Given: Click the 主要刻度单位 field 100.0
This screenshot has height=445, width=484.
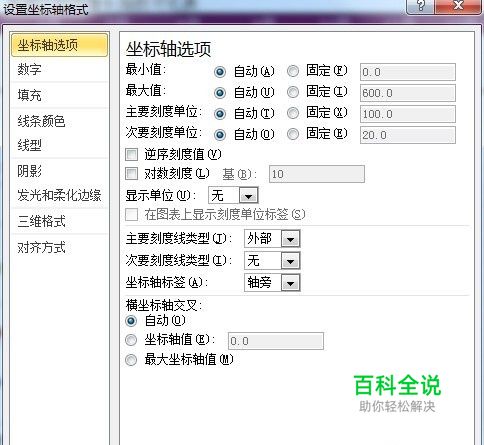Looking at the screenshot, I should tap(408, 114).
